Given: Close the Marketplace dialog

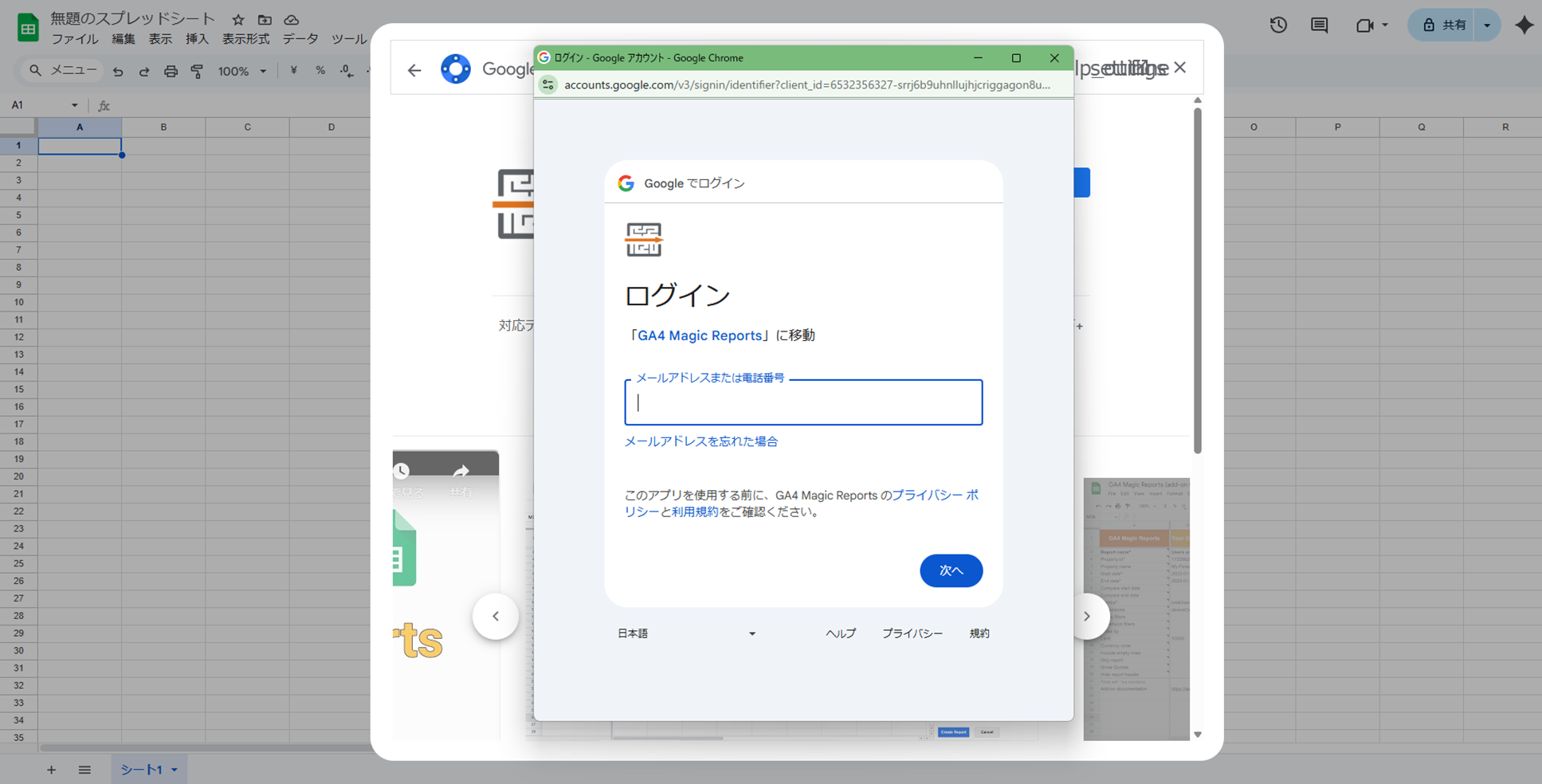Looking at the screenshot, I should click(x=1180, y=68).
